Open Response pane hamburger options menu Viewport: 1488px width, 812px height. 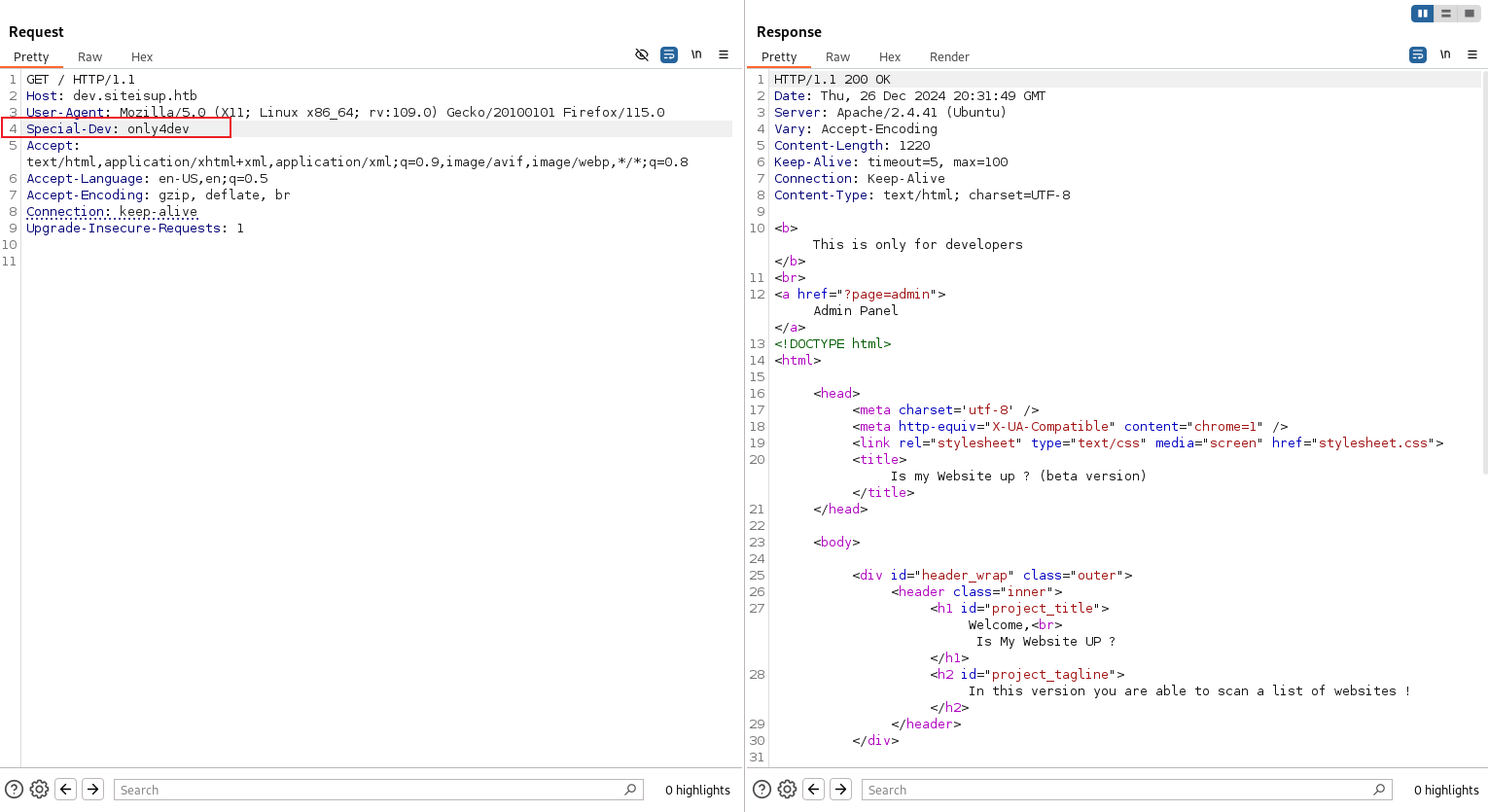[x=1472, y=54]
